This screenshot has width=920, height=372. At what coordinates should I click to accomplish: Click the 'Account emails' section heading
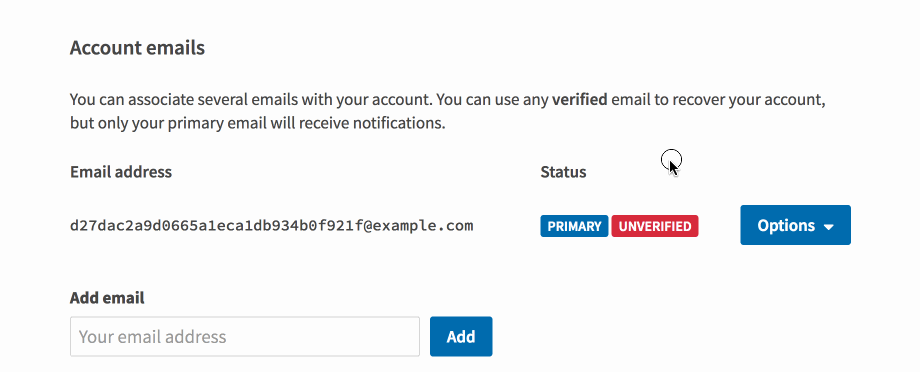137,48
